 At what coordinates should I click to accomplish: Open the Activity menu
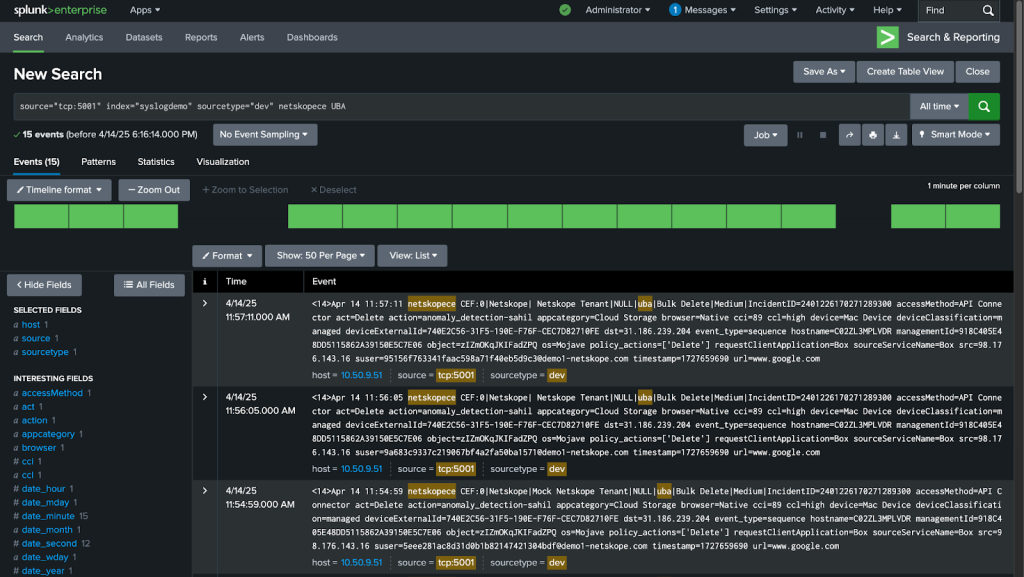835,10
